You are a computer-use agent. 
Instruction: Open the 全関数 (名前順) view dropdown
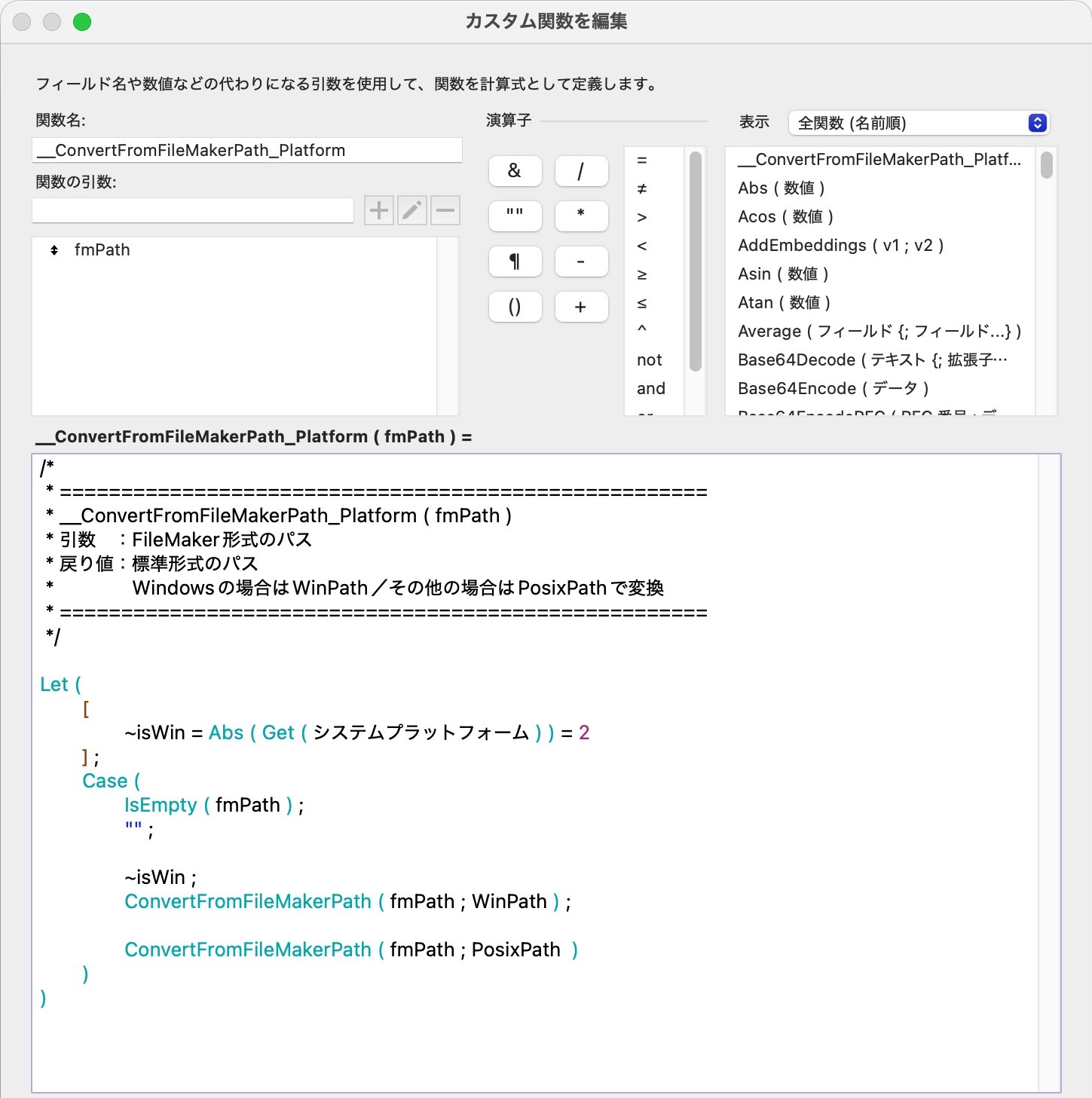(x=919, y=123)
